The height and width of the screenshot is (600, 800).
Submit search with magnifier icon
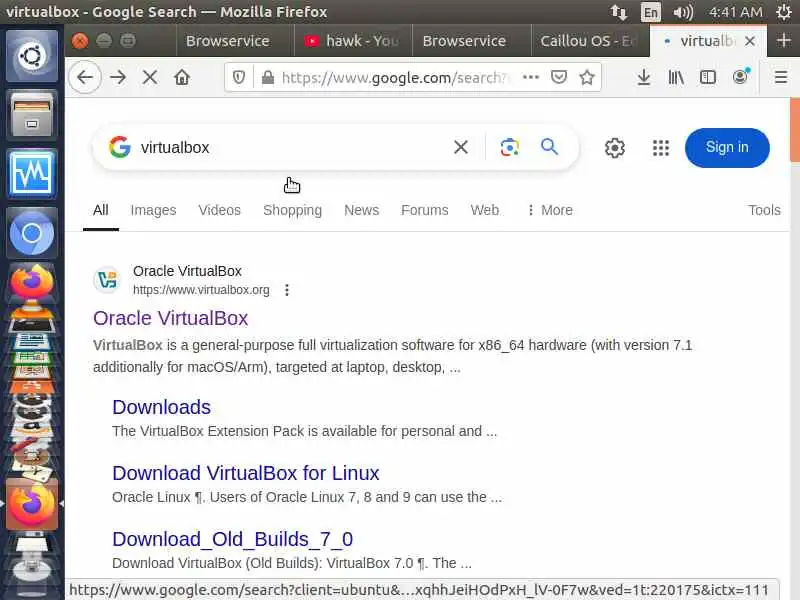click(549, 147)
